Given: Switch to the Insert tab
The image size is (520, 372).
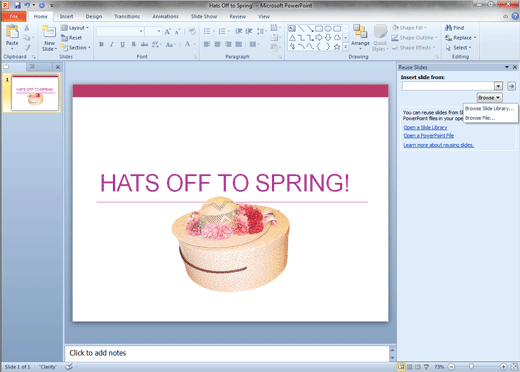Looking at the screenshot, I should 66,16.
